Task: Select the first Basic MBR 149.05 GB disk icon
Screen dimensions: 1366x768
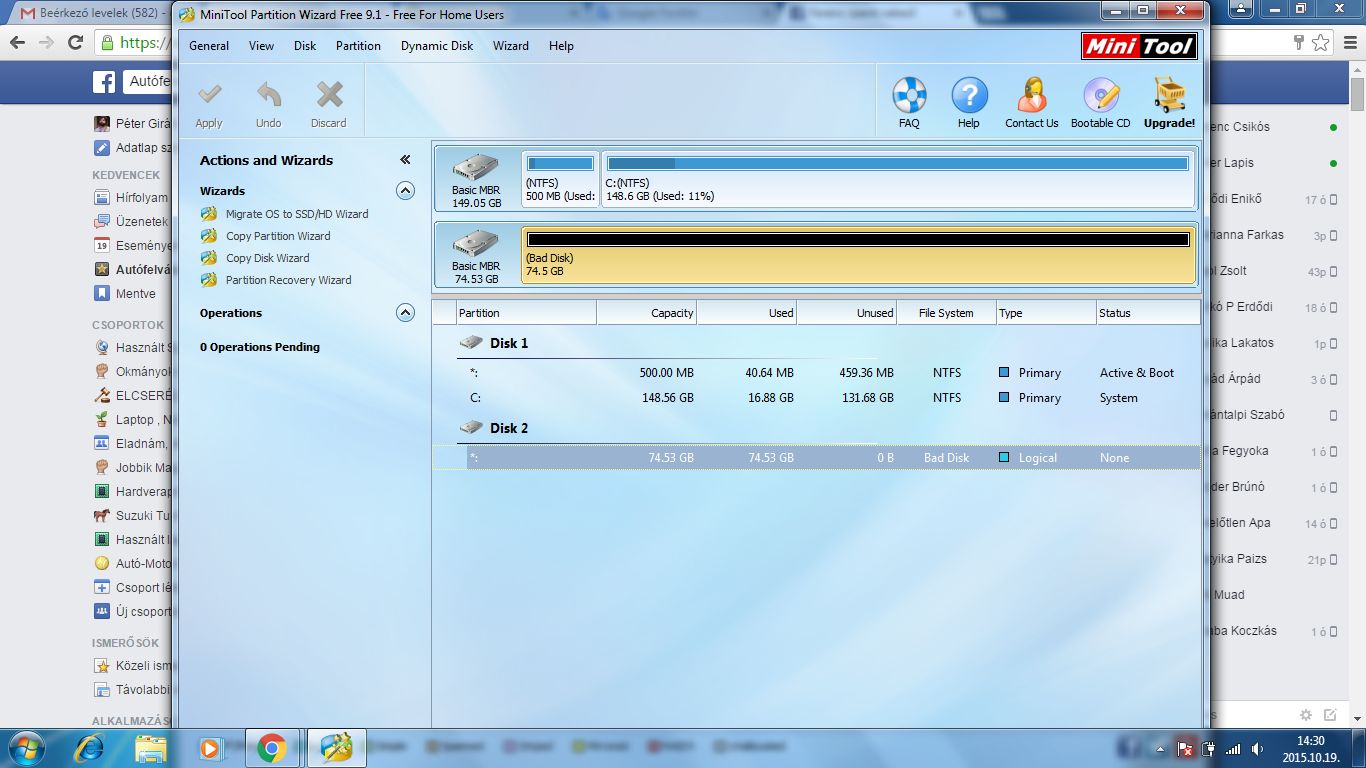Action: [476, 167]
